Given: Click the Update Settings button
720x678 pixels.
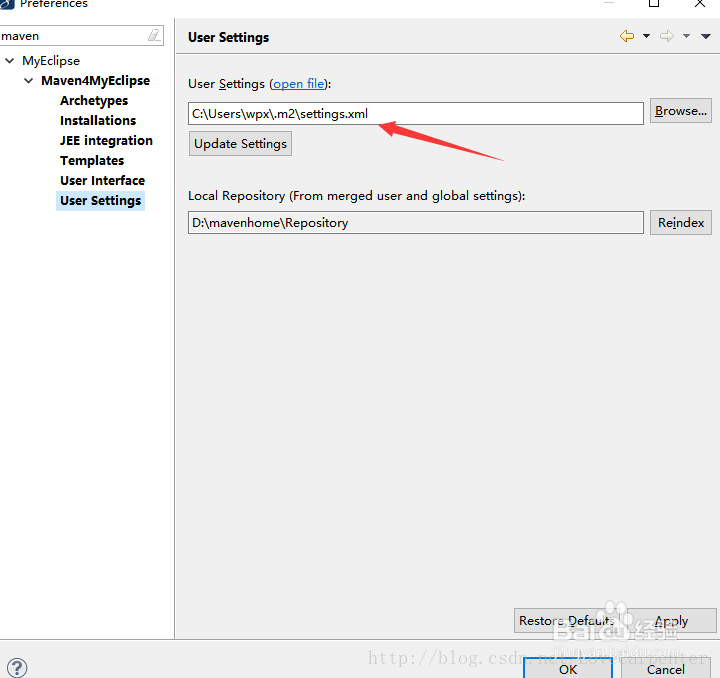Looking at the screenshot, I should coord(240,144).
